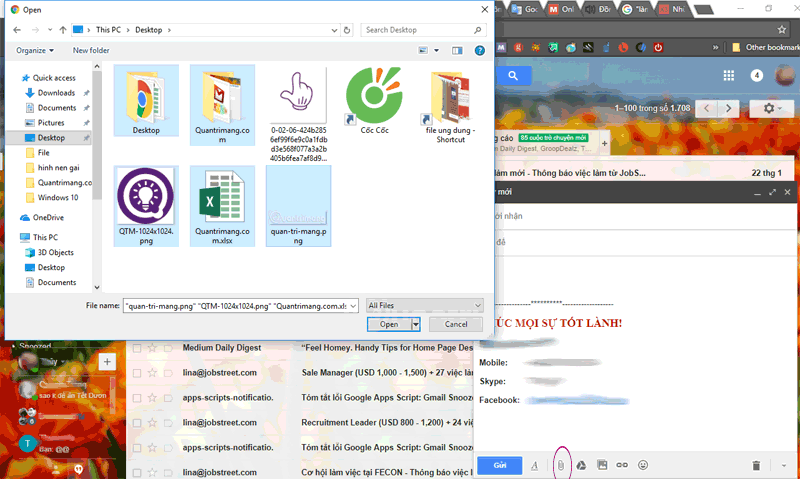Star the Recruitment Leader email
Screen dimensions: 800x479
pos(152,422)
